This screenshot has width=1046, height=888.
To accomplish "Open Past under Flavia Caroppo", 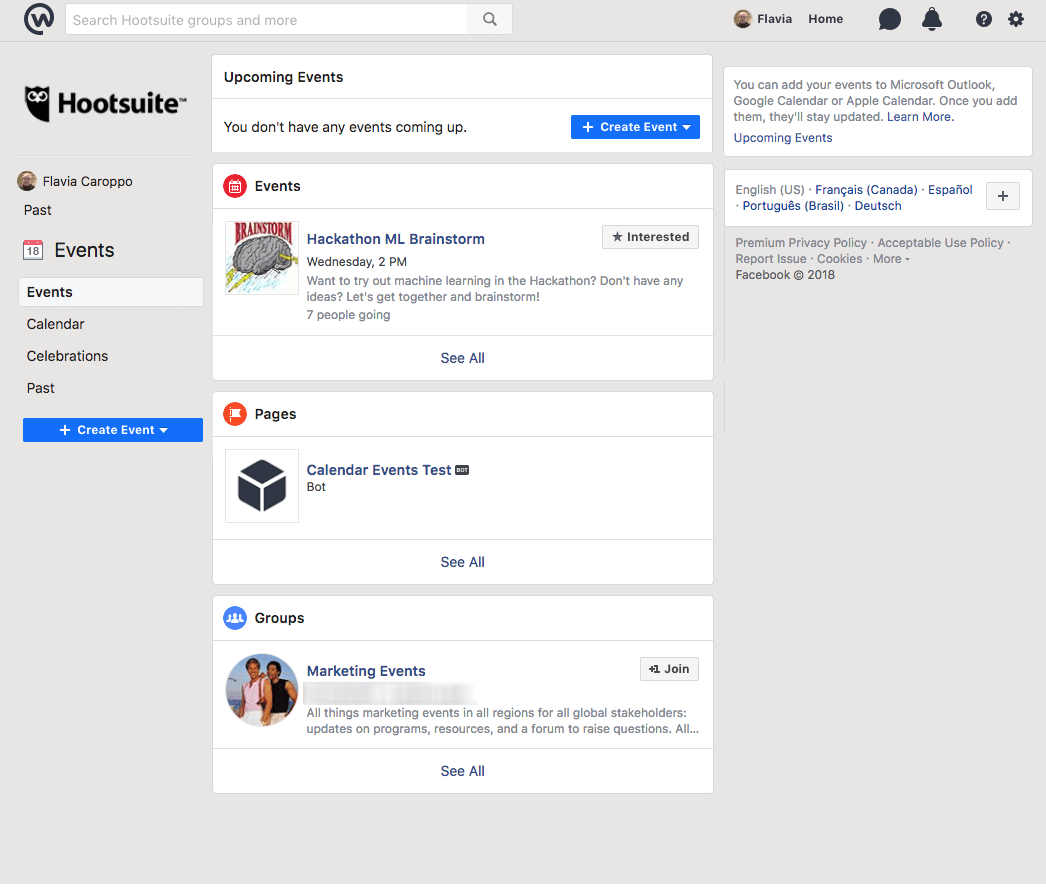I will (38, 210).
